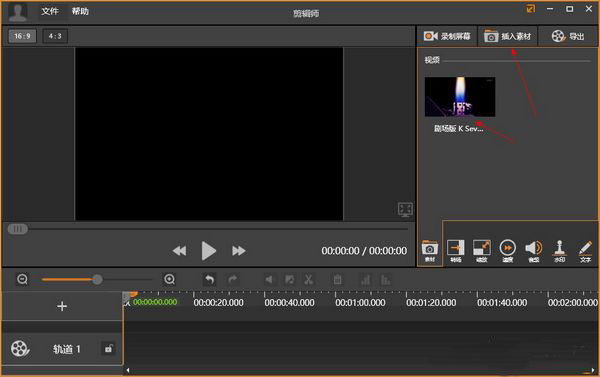Click the timeline zoom slider handle
This screenshot has width=600, height=377.
[97, 279]
